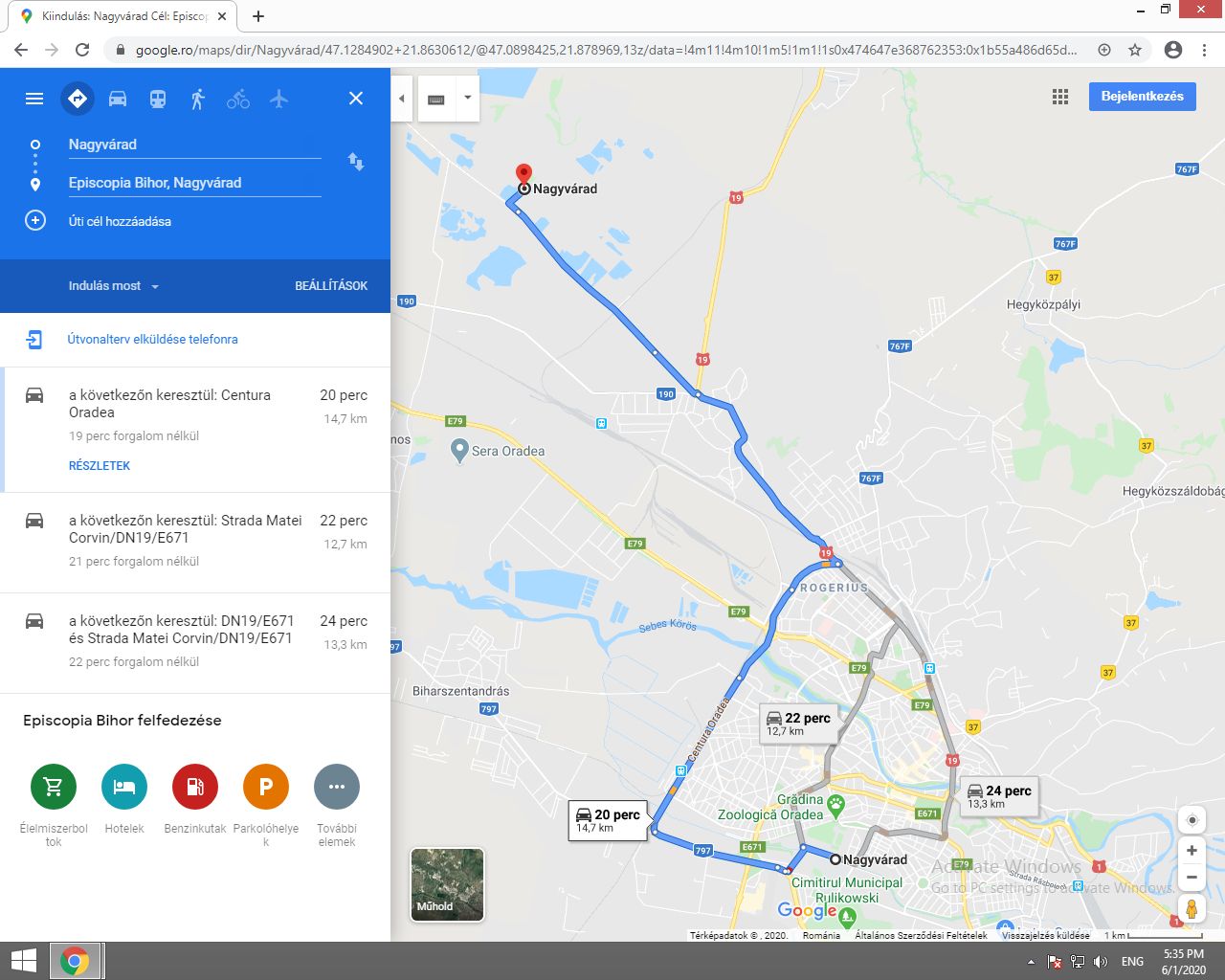
Task: Choose the walking travel mode icon
Action: pyautogui.click(x=198, y=99)
